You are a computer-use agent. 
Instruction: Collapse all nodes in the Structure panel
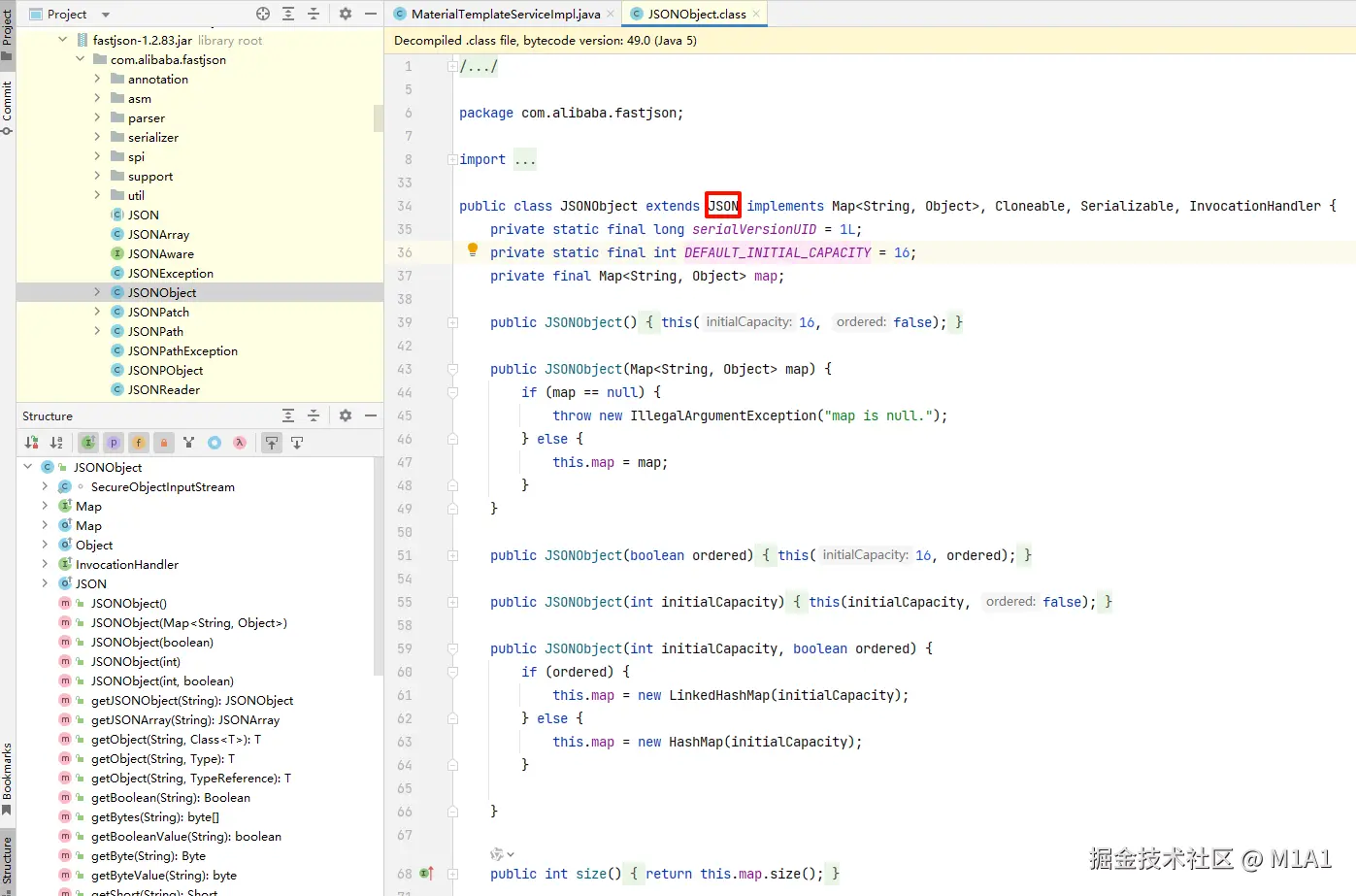314,415
